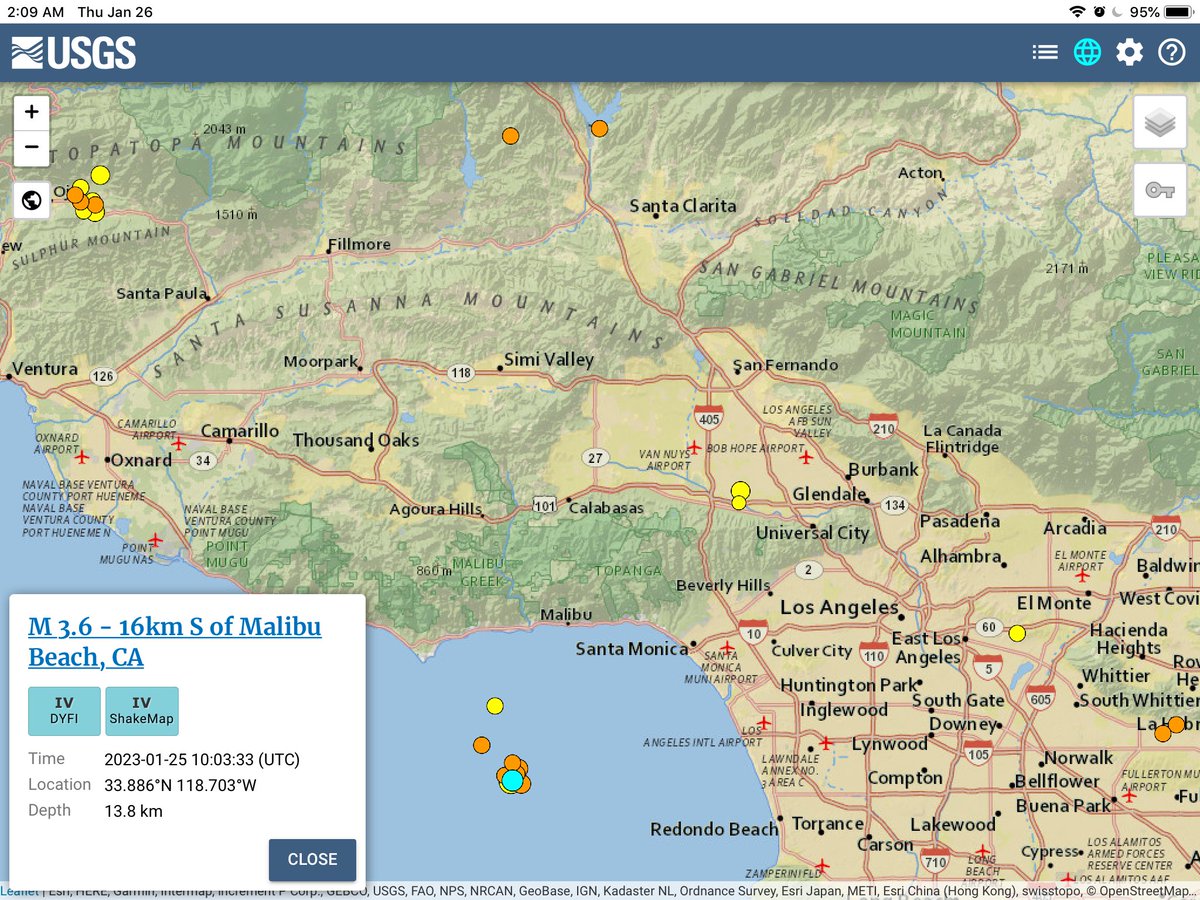Open the IV DYFI intensity badge

(x=64, y=711)
